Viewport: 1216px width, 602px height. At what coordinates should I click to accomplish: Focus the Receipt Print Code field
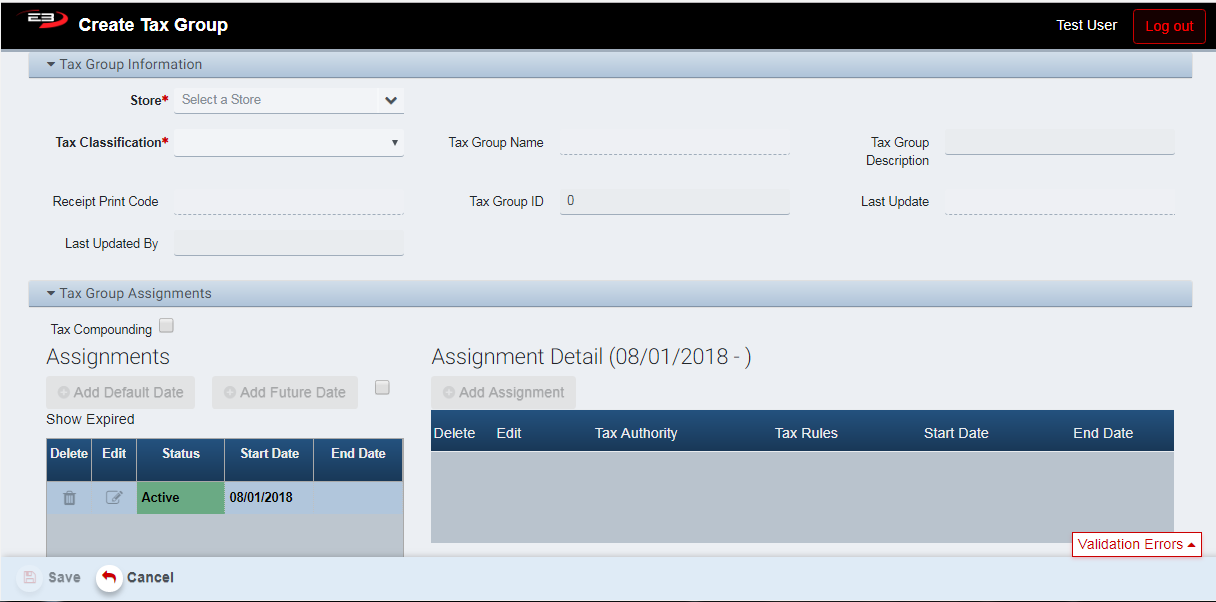(x=289, y=201)
